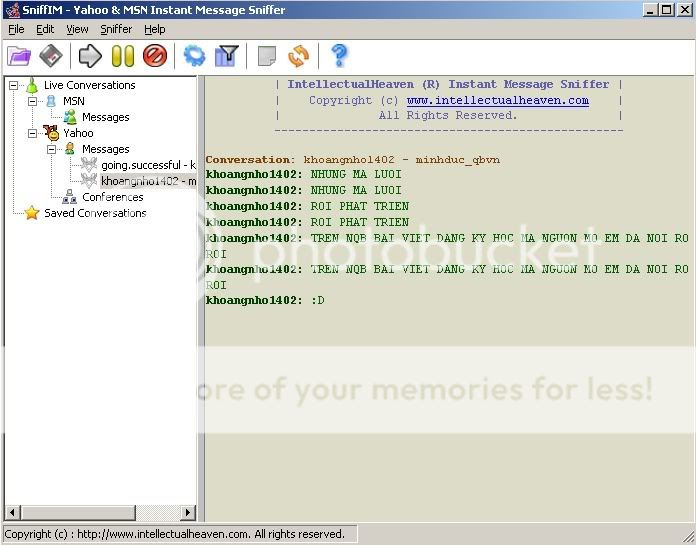
Task: Select Live Conversations tree label
Action: tap(90, 85)
